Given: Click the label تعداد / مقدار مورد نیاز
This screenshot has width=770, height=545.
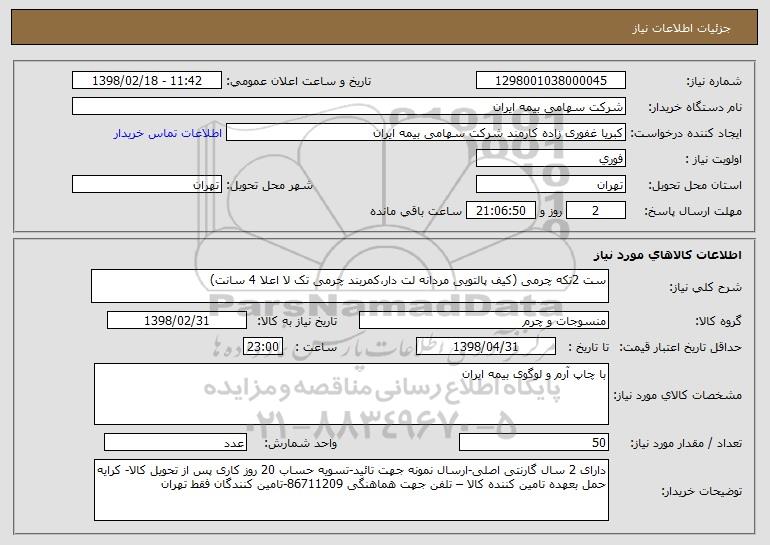Looking at the screenshot, I should tap(686, 443).
